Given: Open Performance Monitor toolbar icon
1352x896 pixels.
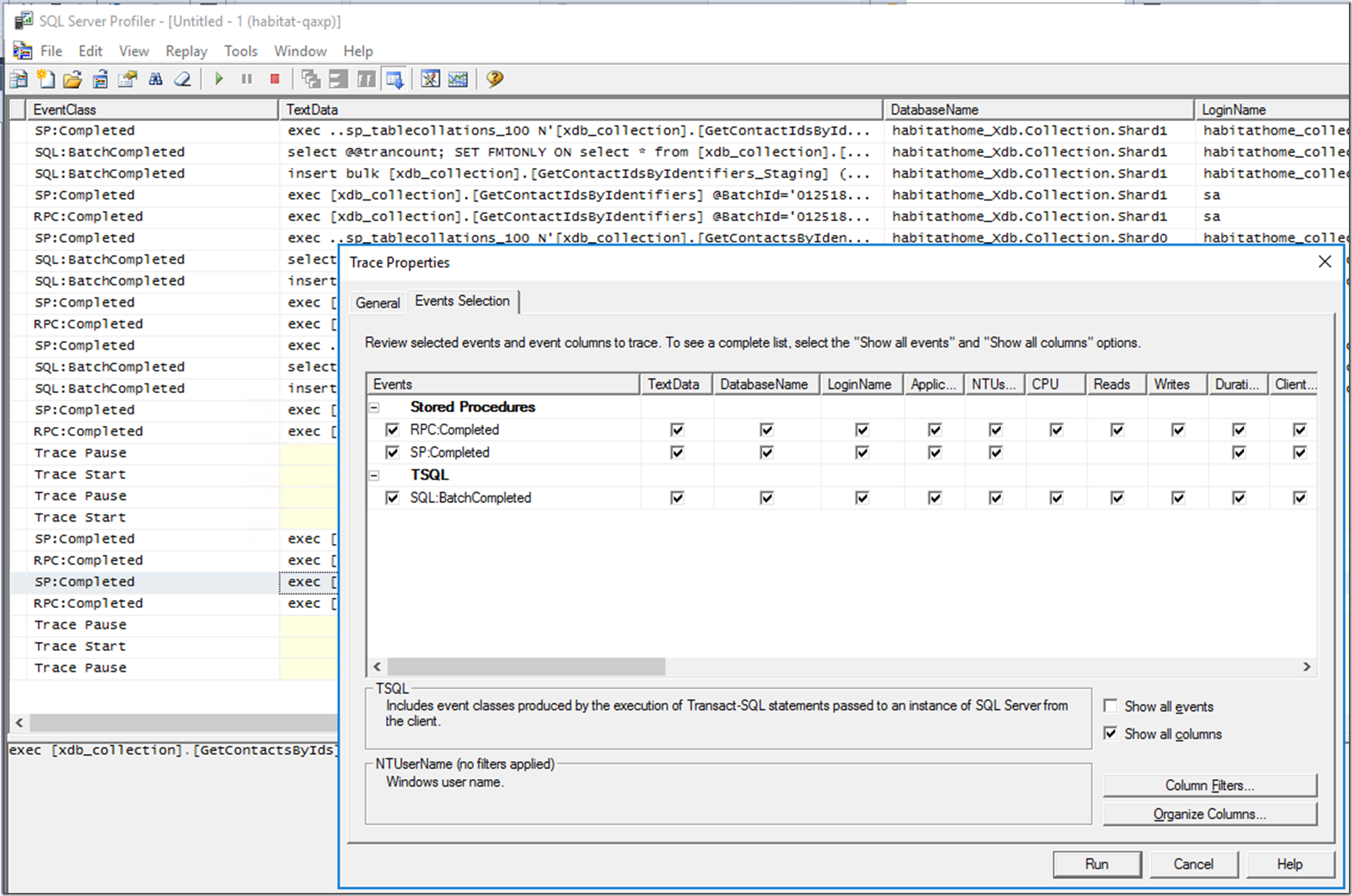Looking at the screenshot, I should (458, 79).
